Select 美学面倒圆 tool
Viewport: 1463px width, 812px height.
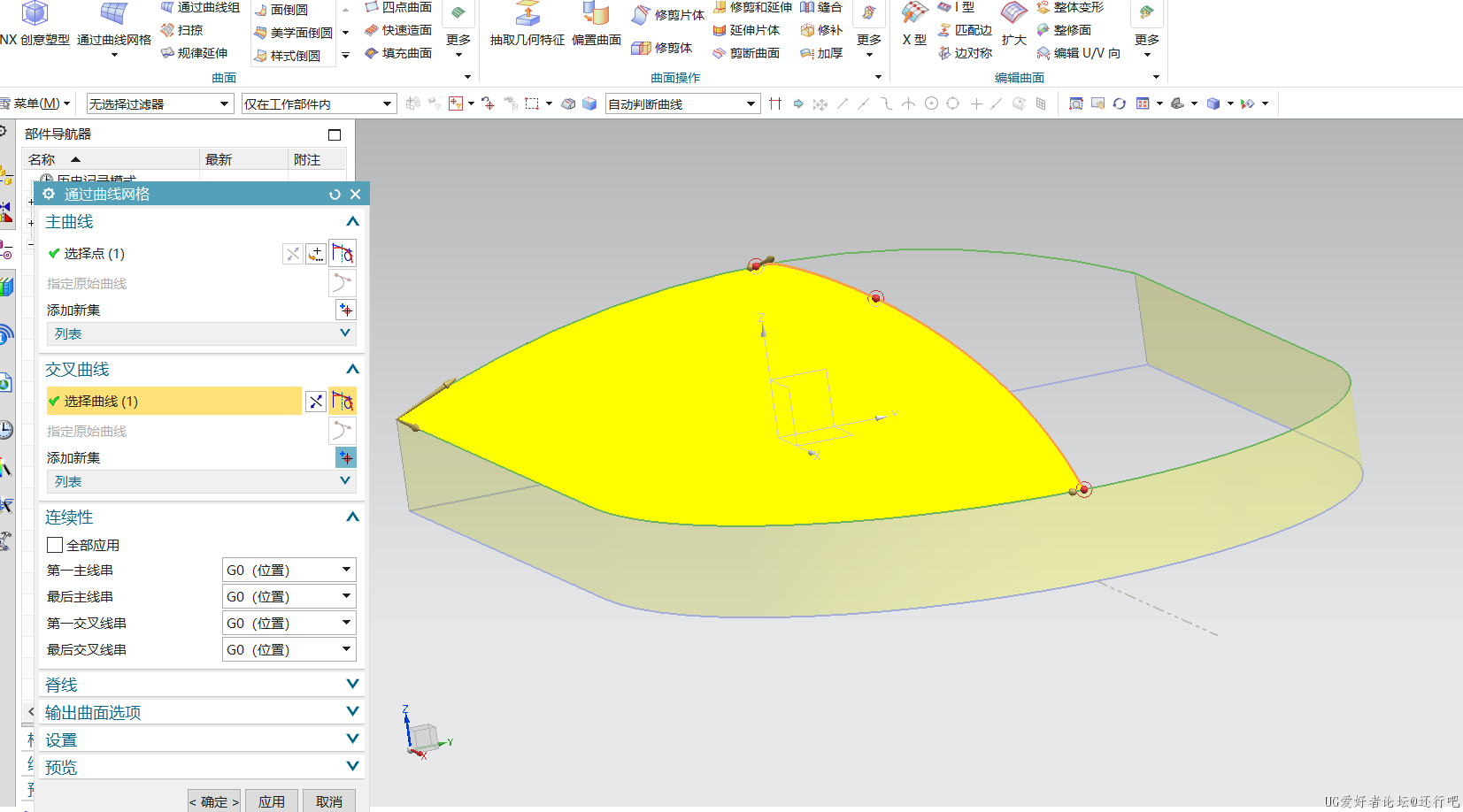click(x=293, y=33)
